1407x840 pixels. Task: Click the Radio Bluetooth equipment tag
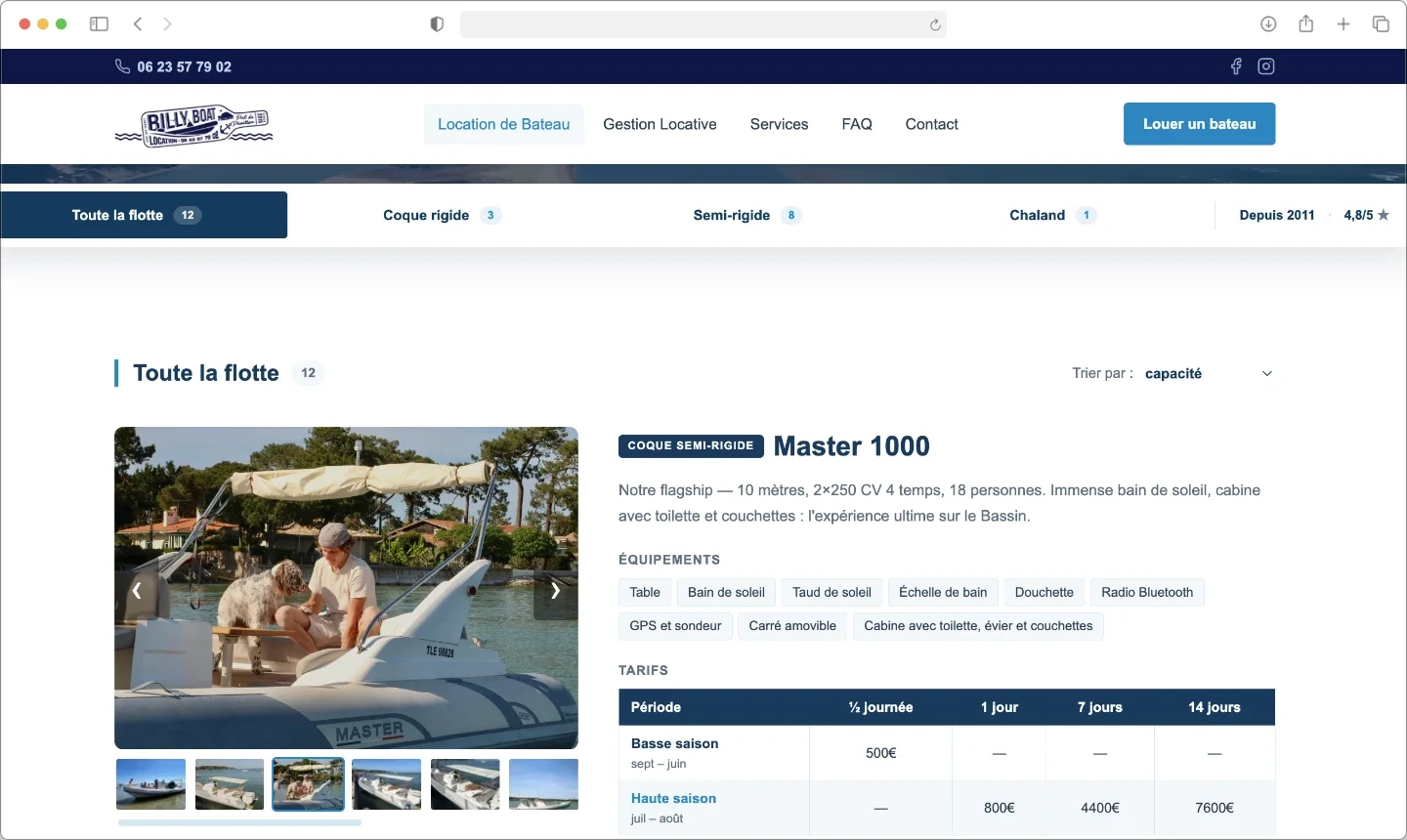click(x=1147, y=592)
